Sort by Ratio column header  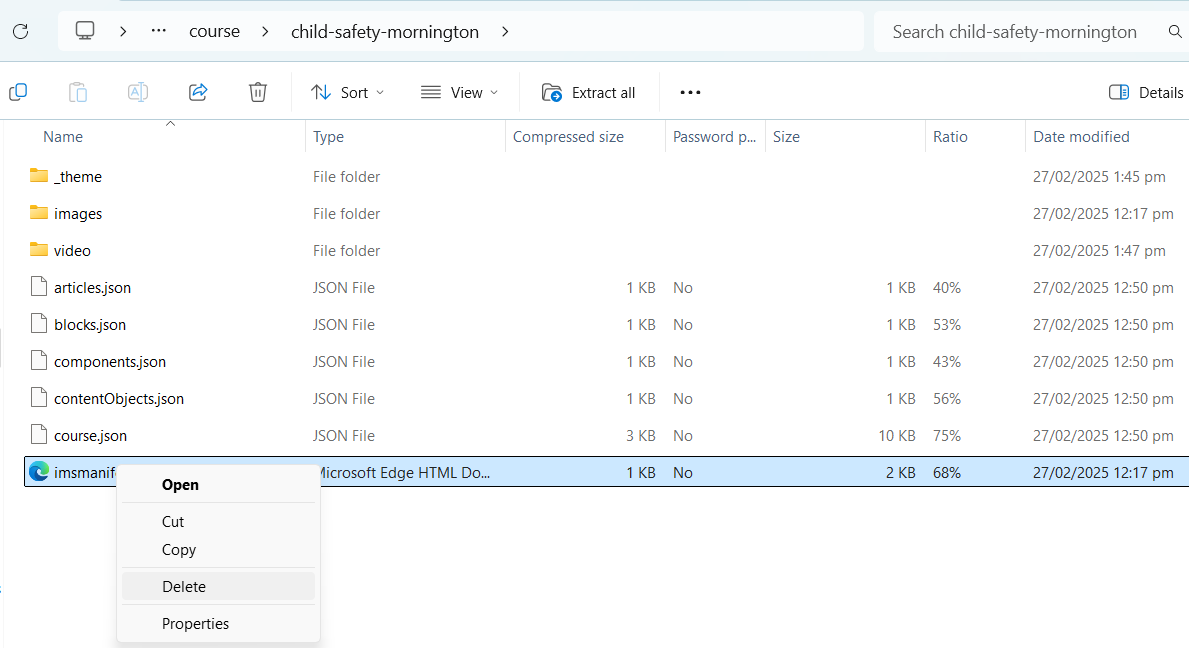(950, 137)
